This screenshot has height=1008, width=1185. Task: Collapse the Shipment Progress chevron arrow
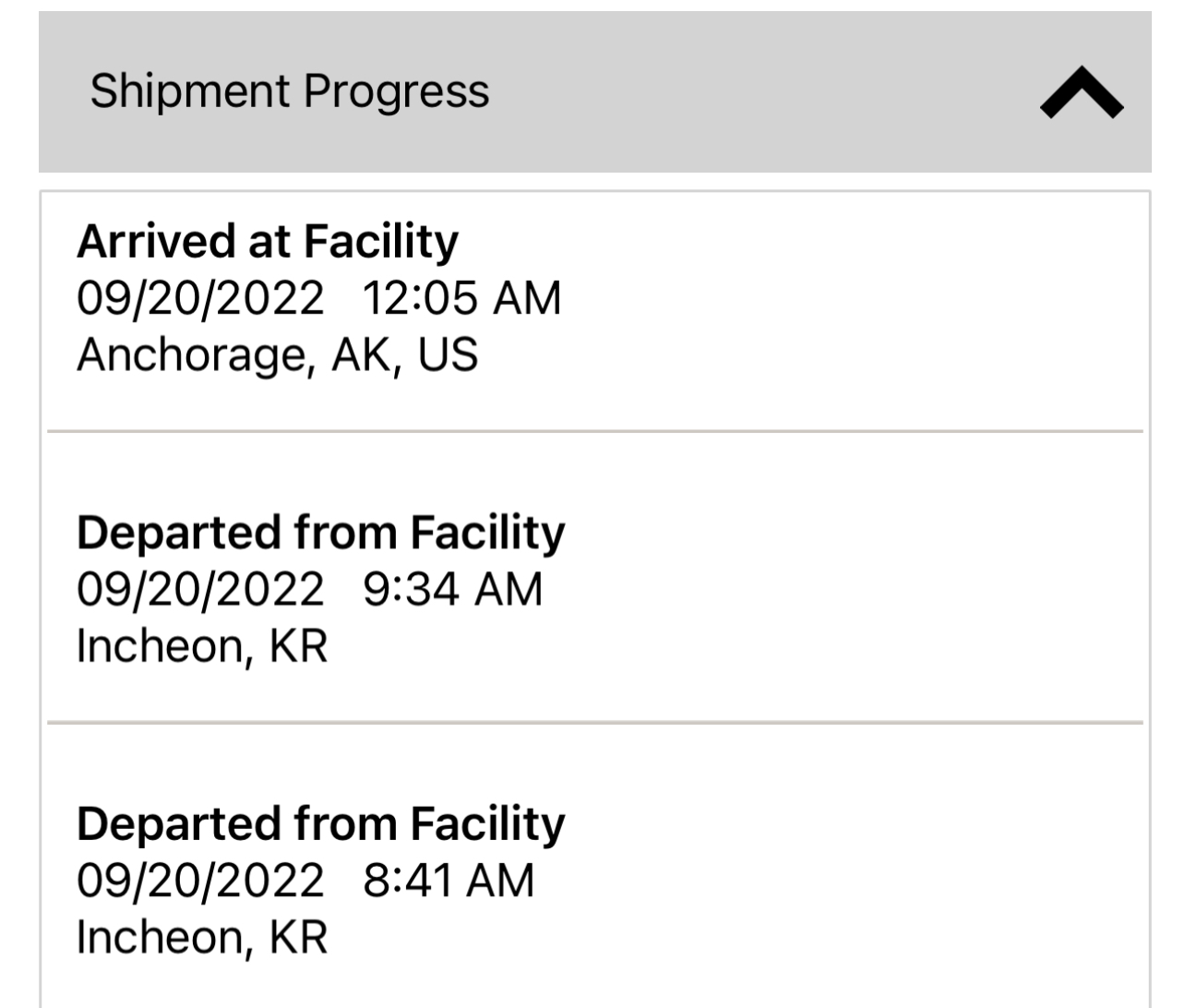(1081, 93)
